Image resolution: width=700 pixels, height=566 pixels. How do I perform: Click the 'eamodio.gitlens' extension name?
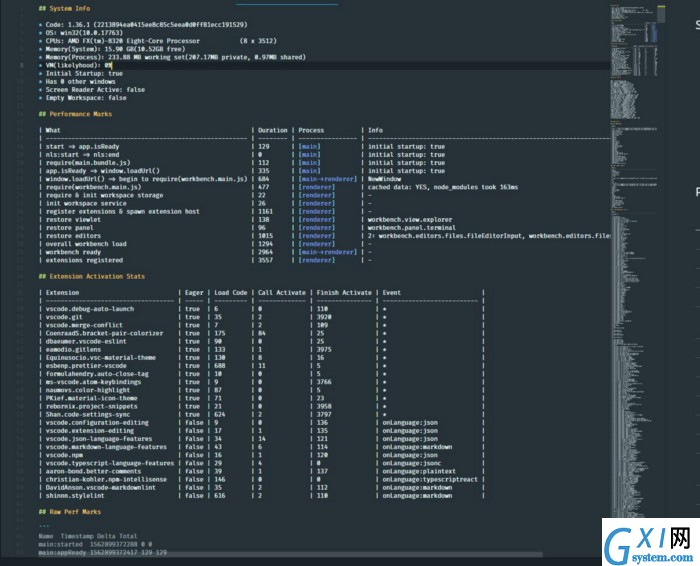click(x=73, y=349)
